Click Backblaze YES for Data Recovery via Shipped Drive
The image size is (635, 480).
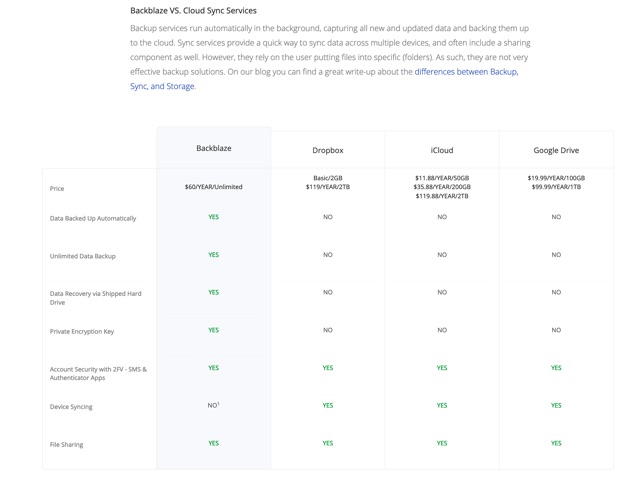(213, 292)
